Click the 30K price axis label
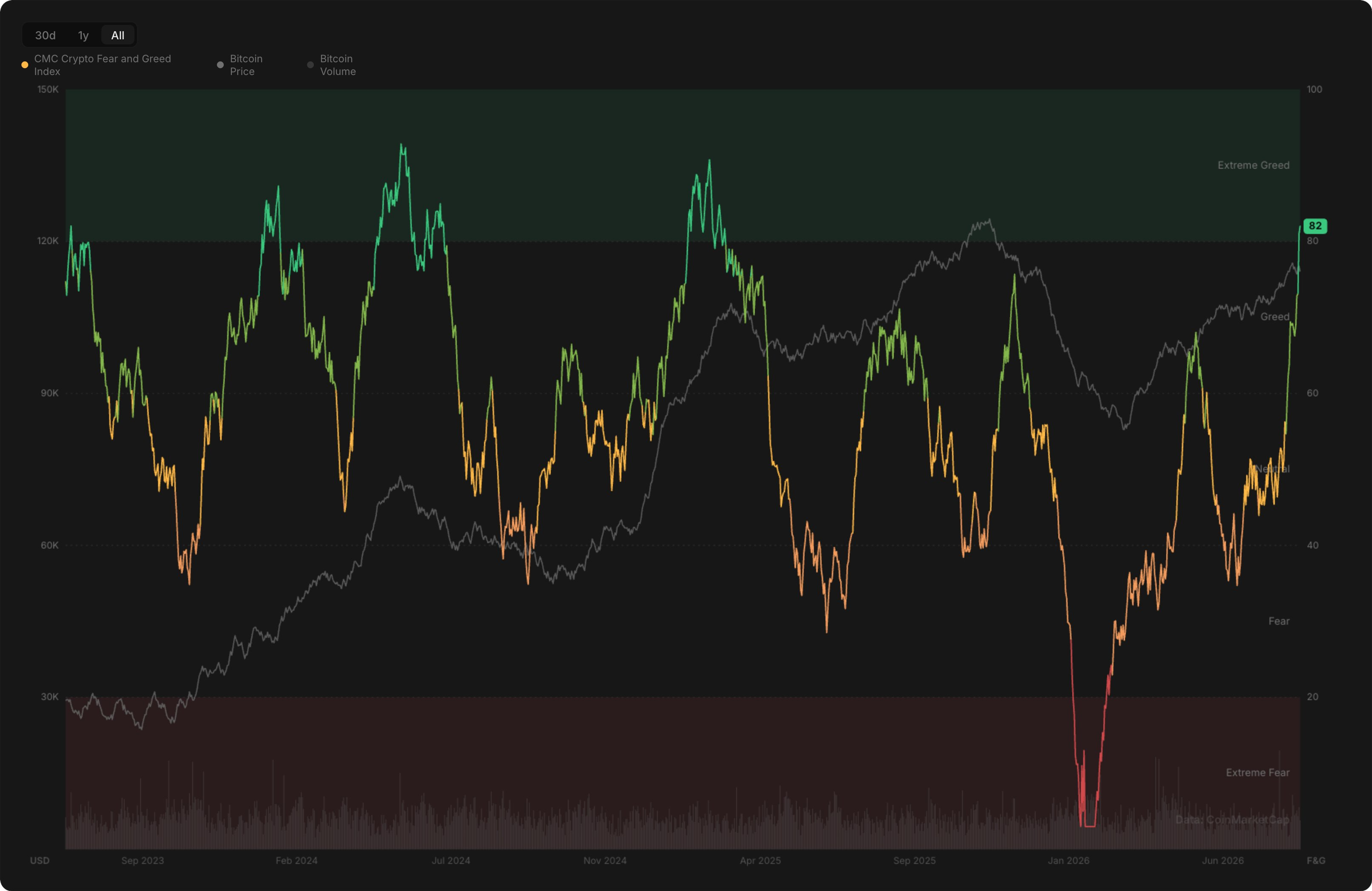Image resolution: width=1372 pixels, height=891 pixels. pyautogui.click(x=50, y=697)
